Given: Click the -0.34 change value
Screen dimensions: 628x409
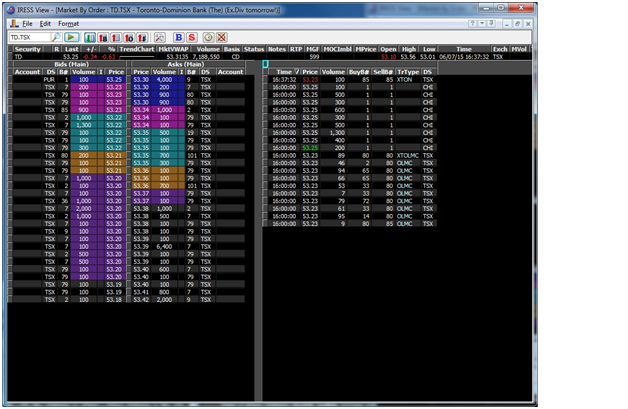Looking at the screenshot, I should (x=90, y=57).
